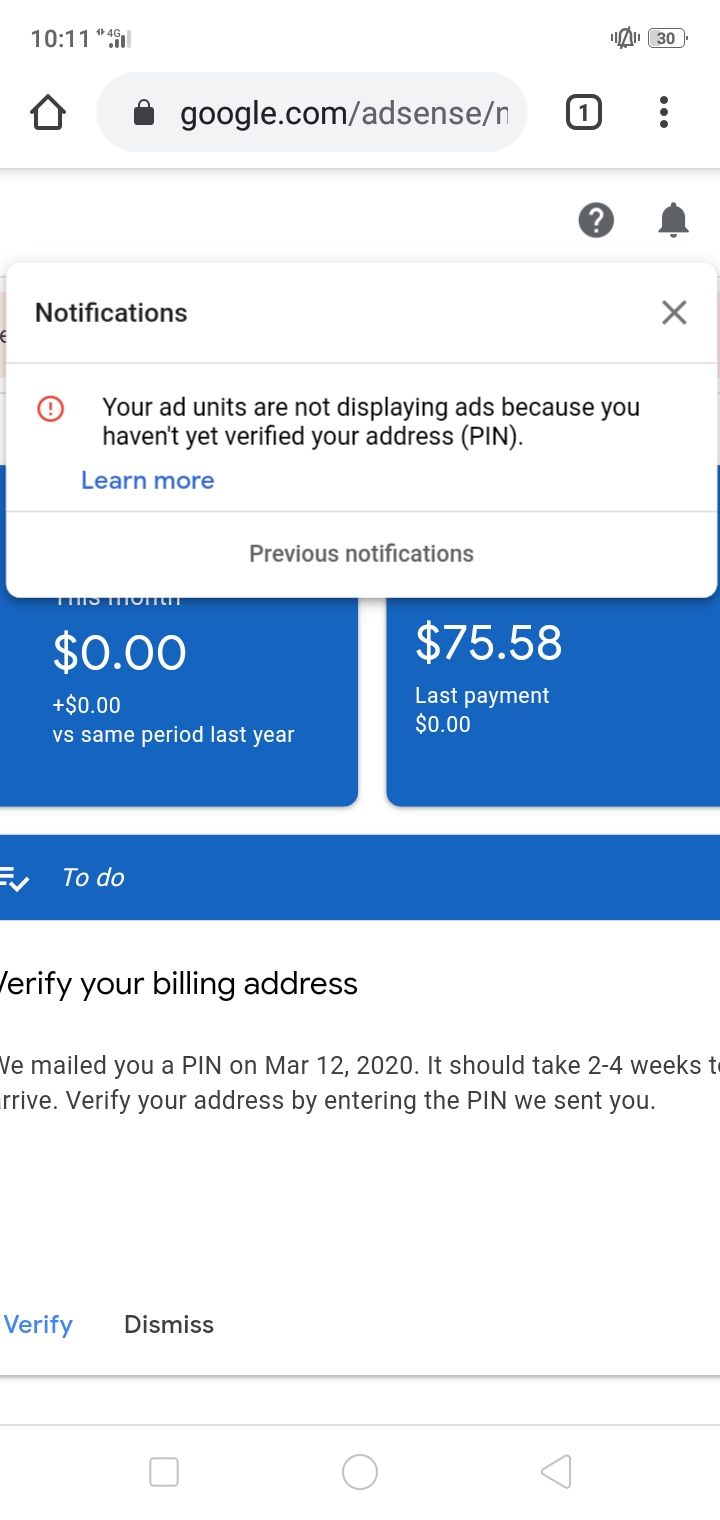Open the notification bell
Image resolution: width=720 pixels, height=1520 pixels.
click(x=674, y=220)
